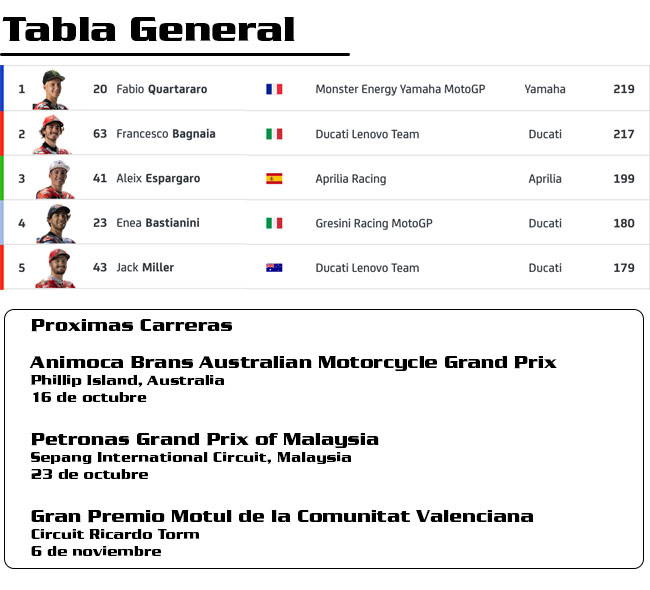Open Gran Premio Motul Comunitat Valenciana entry
Screen dimensions: 650x590
tap(282, 516)
